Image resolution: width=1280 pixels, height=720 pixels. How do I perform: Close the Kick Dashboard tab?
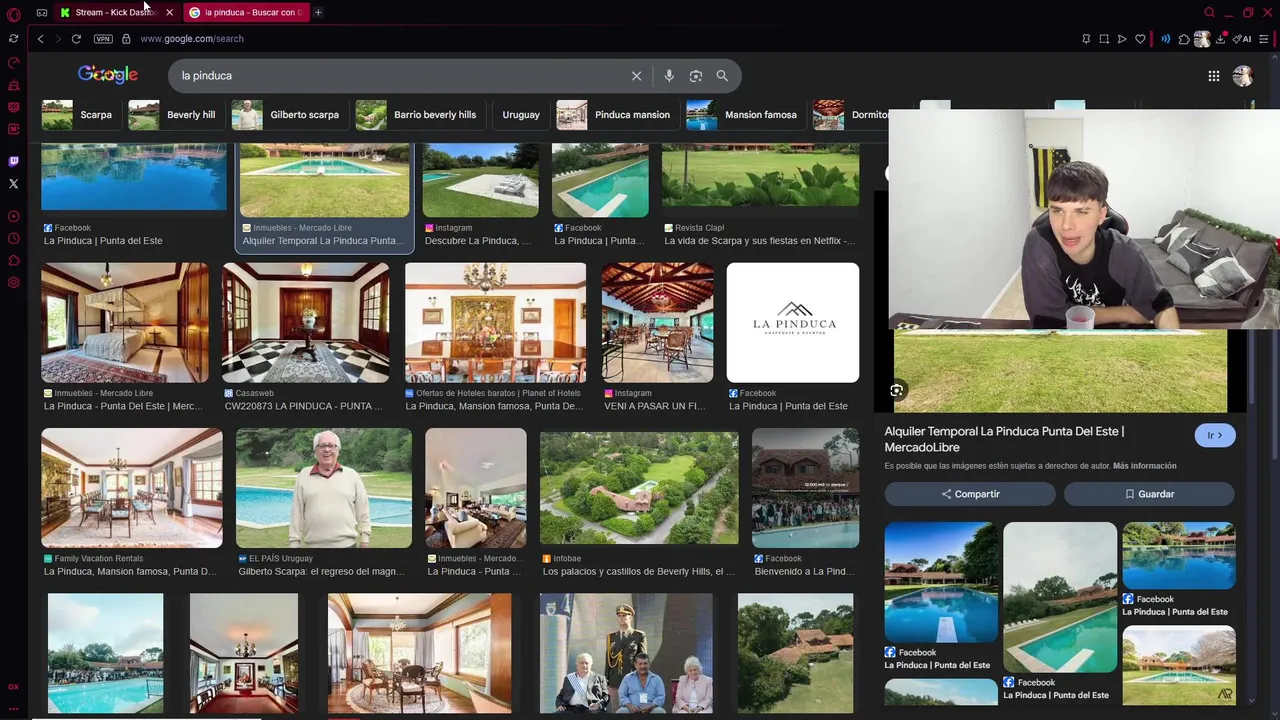(169, 12)
